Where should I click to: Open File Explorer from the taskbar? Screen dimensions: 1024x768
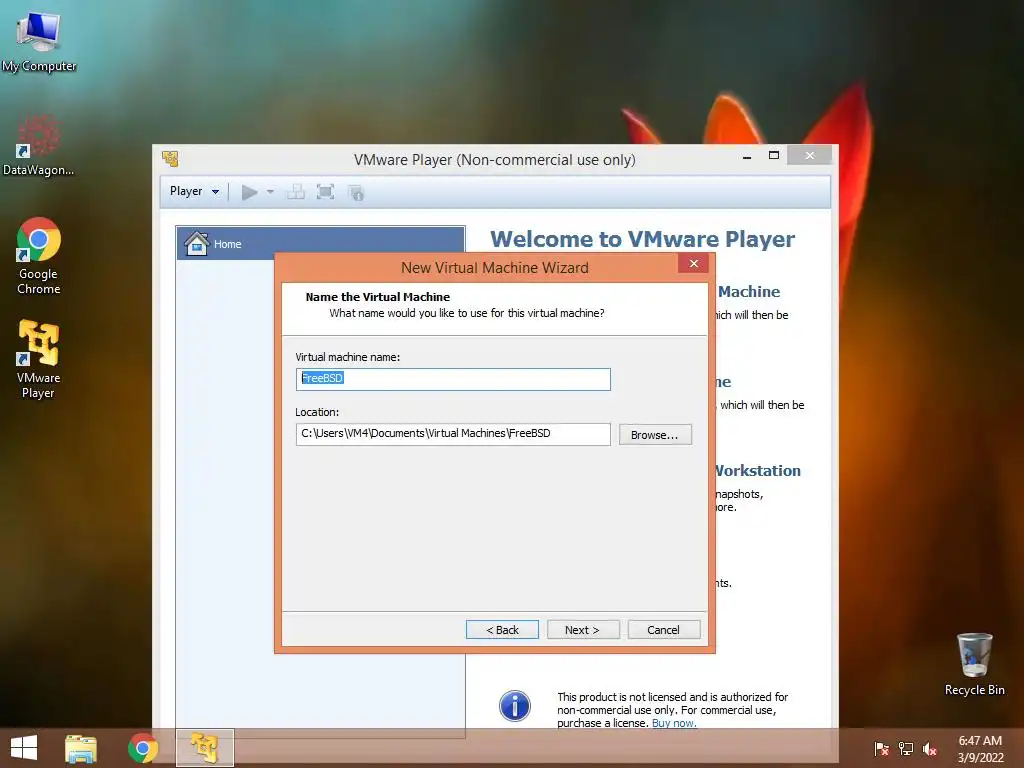pos(81,748)
